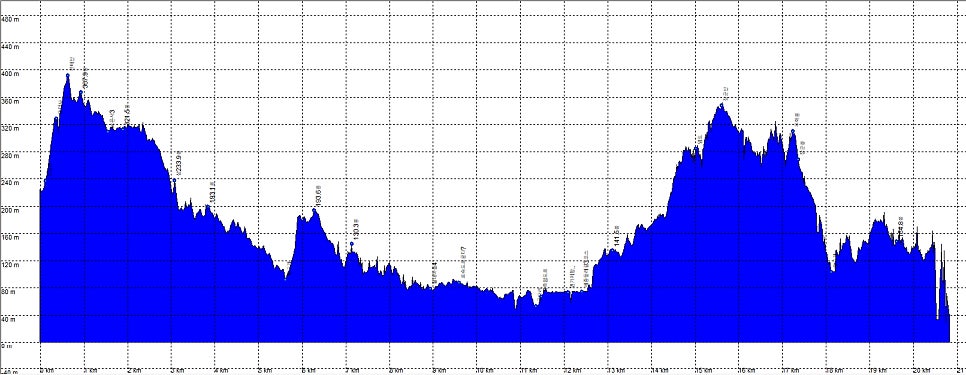
Task: Click the '10 km' distance label
Action: point(486,371)
